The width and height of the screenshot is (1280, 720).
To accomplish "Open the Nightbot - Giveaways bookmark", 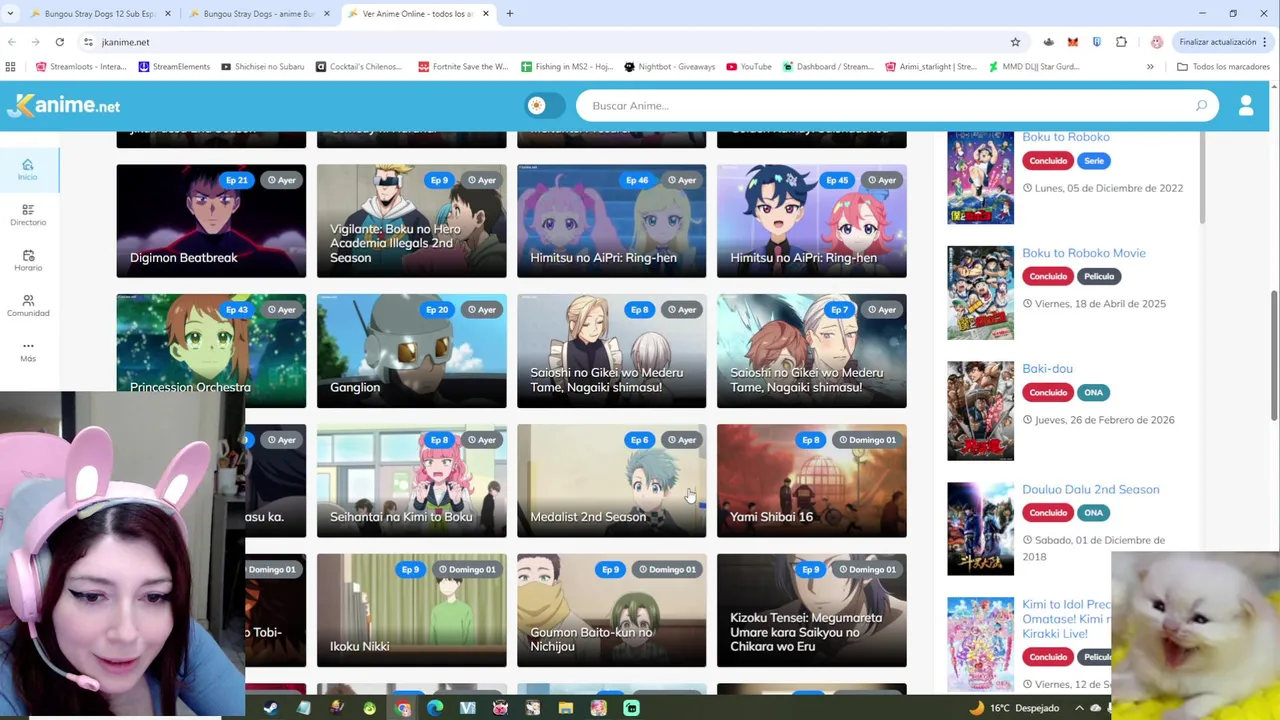I will point(669,67).
